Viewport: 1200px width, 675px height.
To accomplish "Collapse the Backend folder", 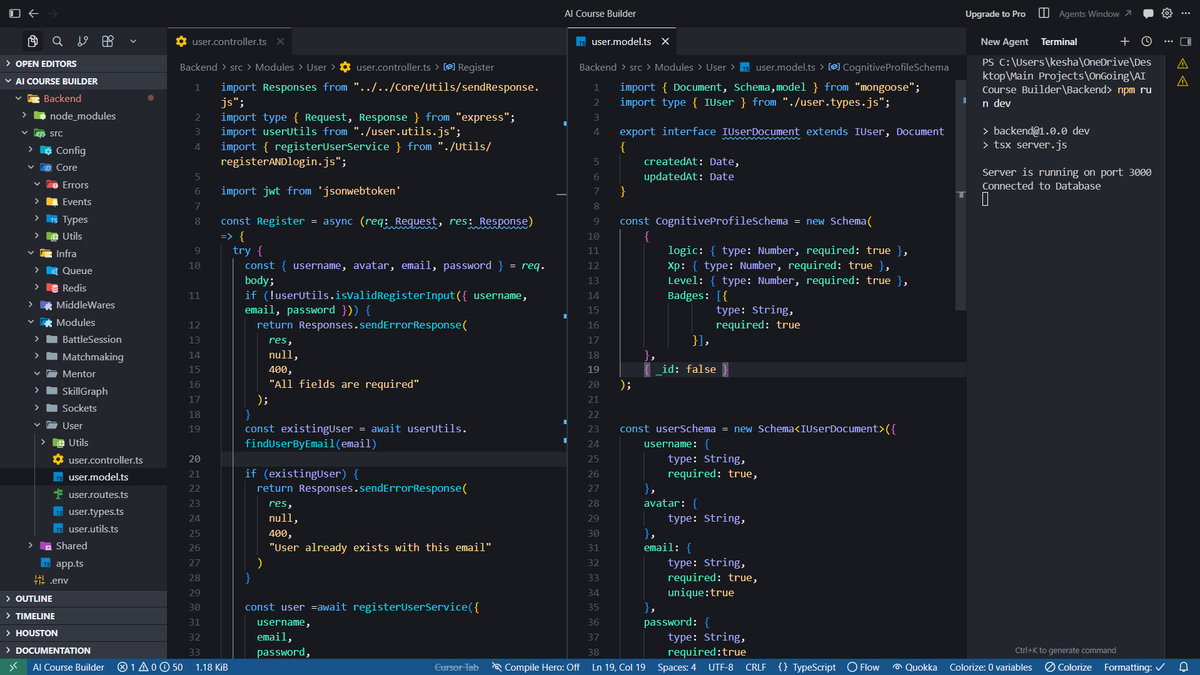I will 83,98.
